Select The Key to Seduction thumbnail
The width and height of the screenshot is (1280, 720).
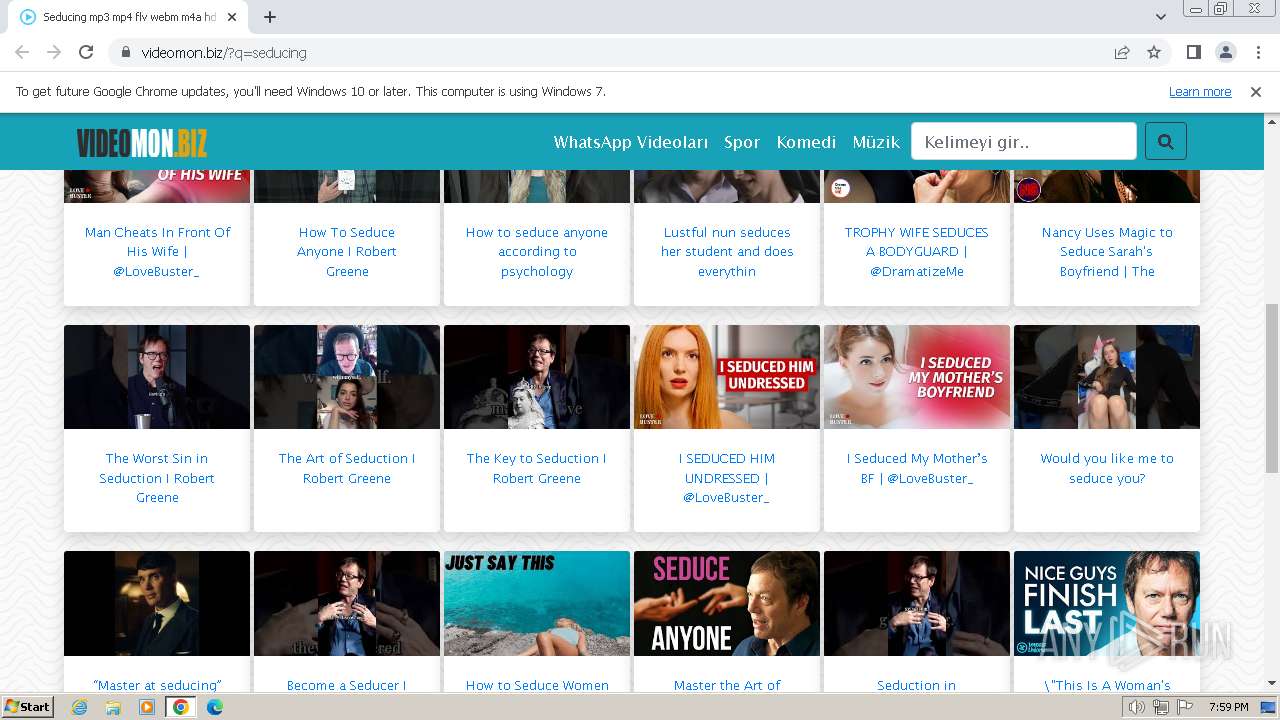[x=537, y=377]
